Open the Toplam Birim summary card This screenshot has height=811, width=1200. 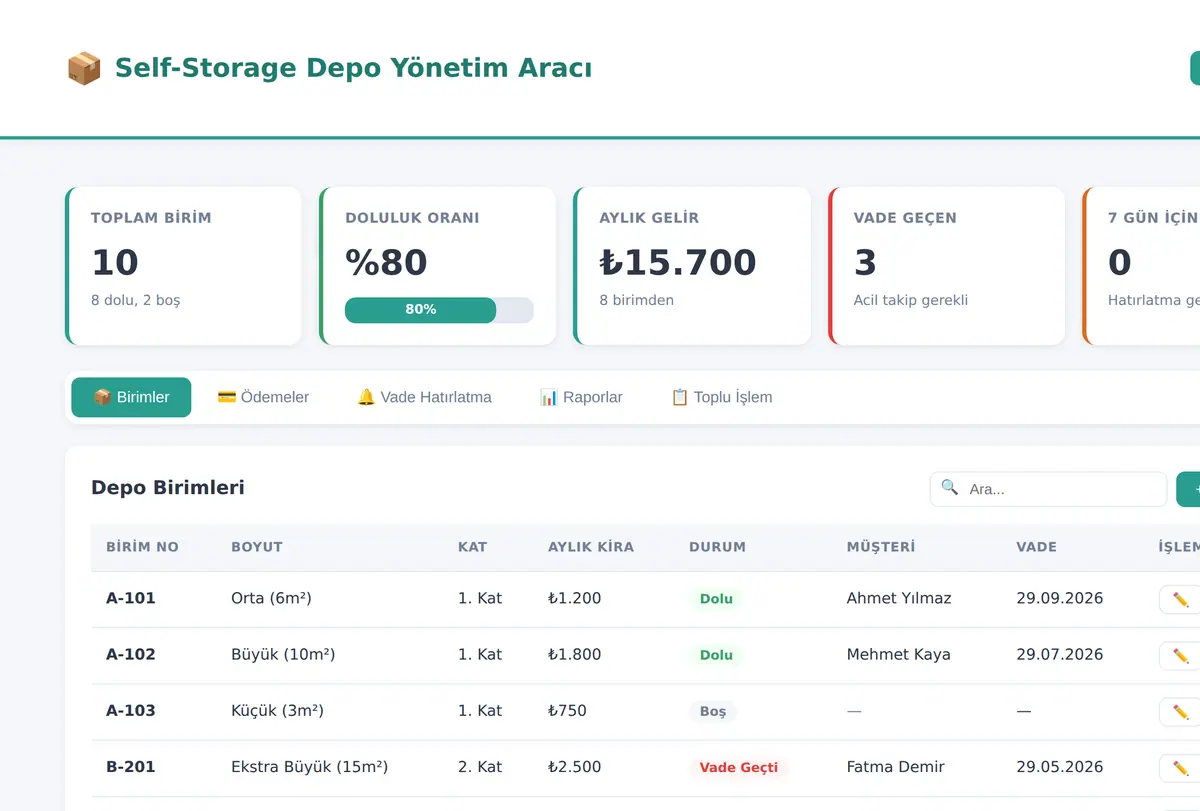coord(183,266)
